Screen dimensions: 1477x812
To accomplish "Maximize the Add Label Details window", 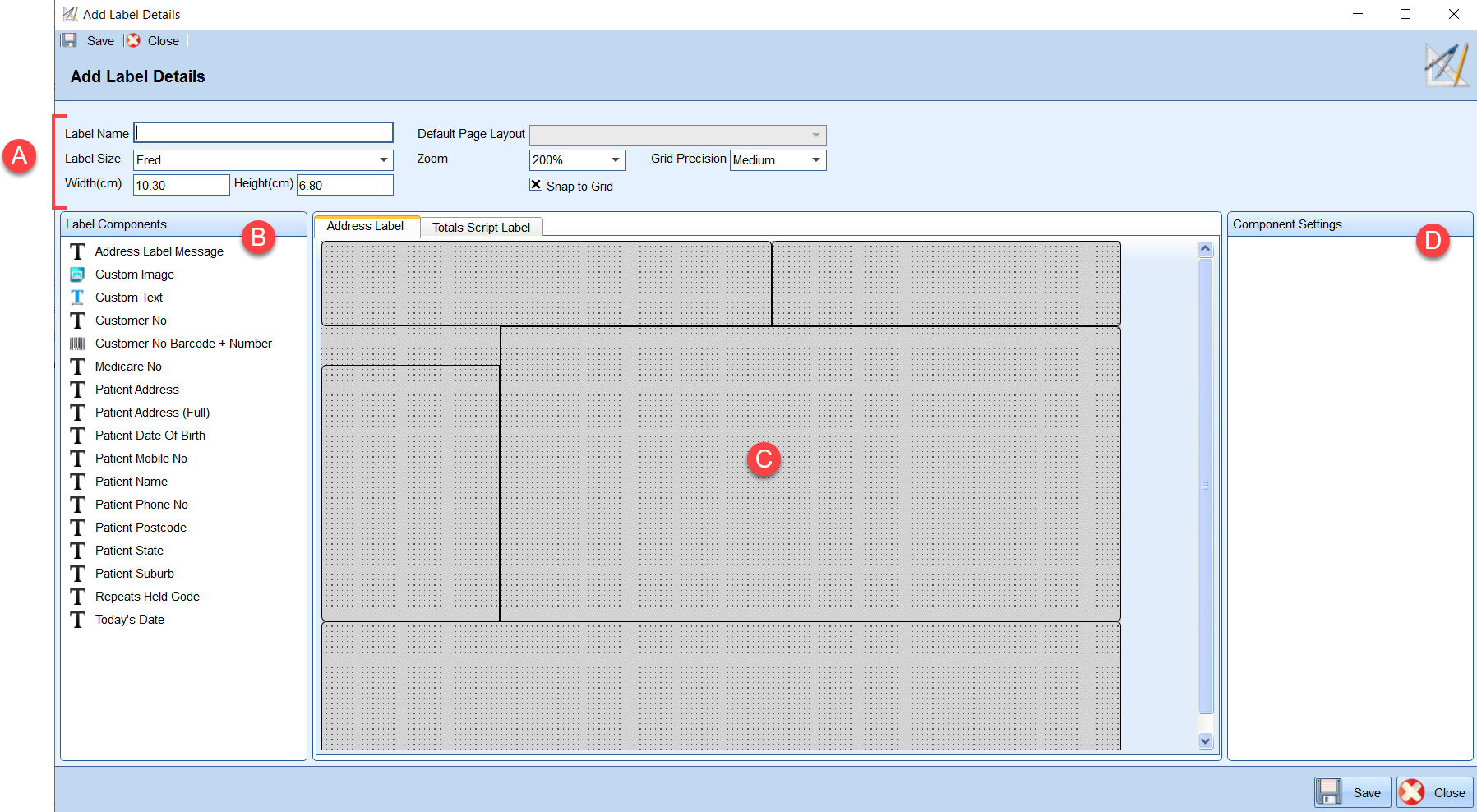I will (x=1405, y=14).
